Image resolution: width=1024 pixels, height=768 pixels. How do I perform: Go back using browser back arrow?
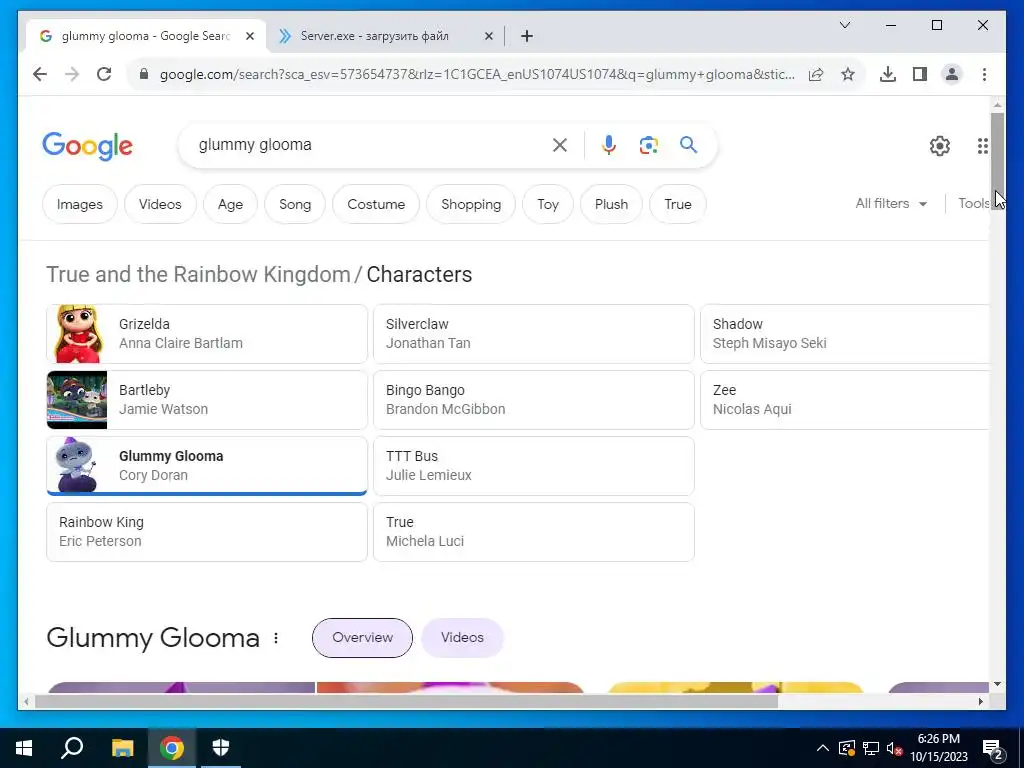tap(40, 74)
